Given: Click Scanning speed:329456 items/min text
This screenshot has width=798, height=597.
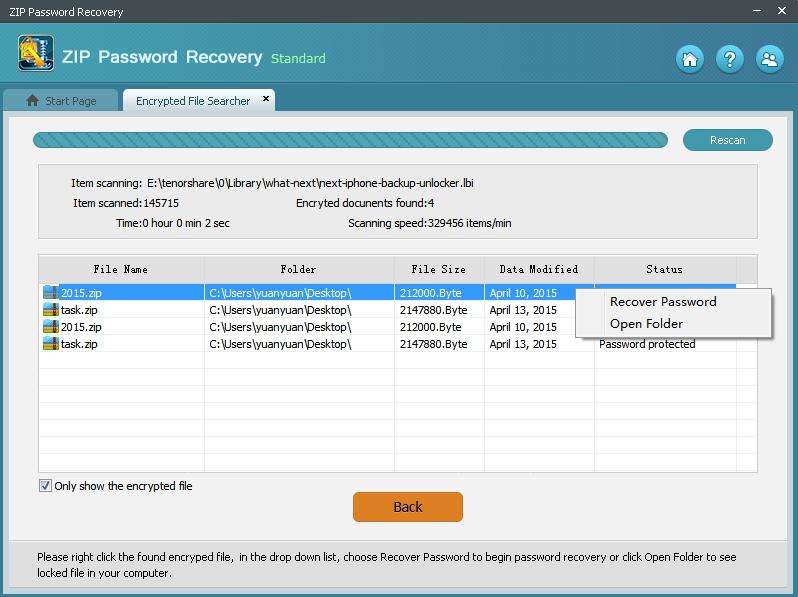Looking at the screenshot, I should 430,223.
